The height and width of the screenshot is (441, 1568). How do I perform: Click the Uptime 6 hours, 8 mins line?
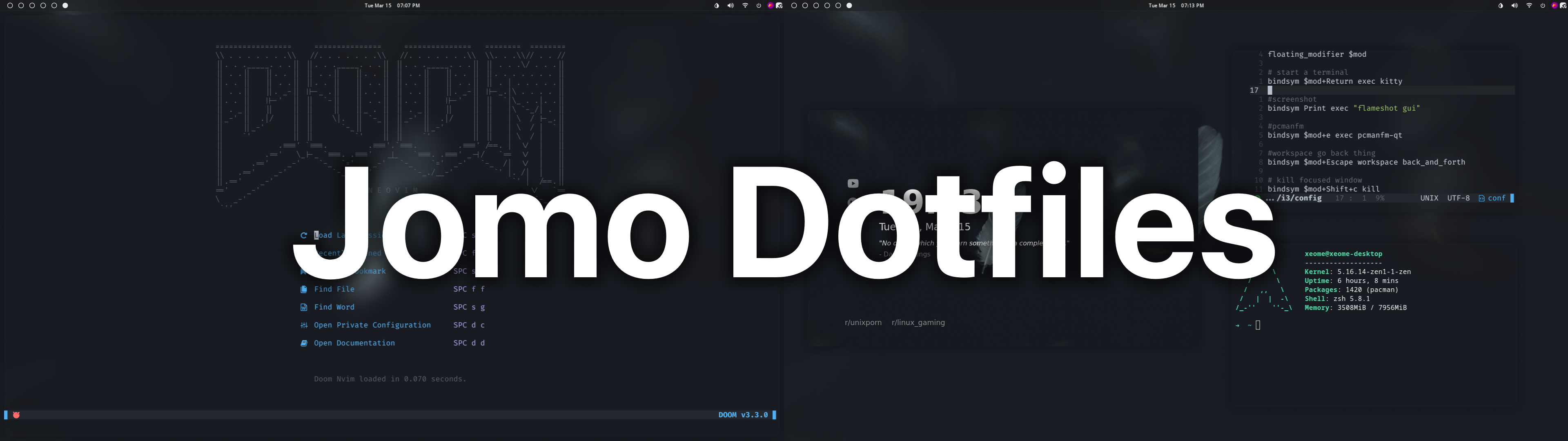coord(1351,281)
